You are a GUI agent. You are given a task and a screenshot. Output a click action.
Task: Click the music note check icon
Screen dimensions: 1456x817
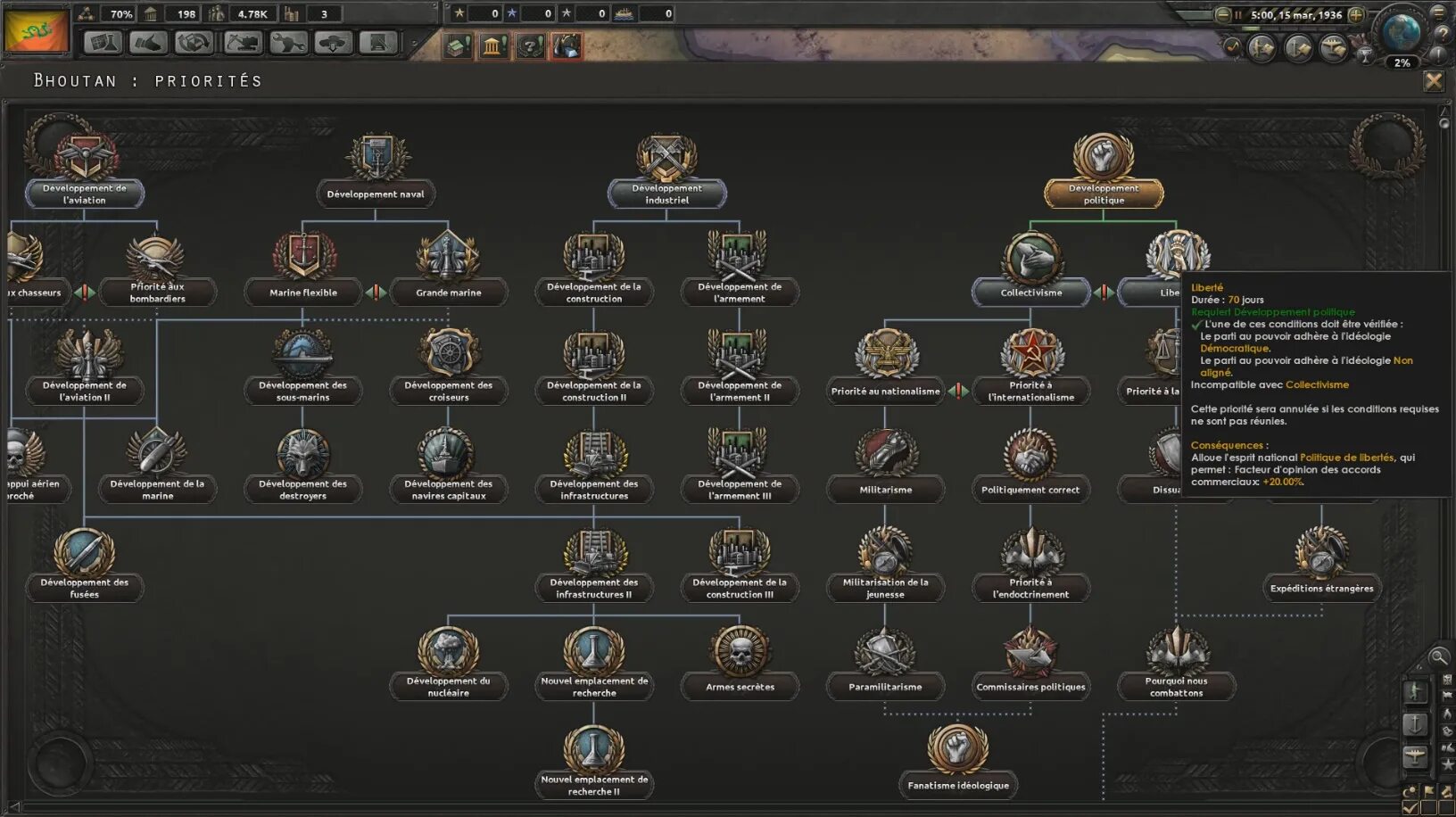point(1233,46)
